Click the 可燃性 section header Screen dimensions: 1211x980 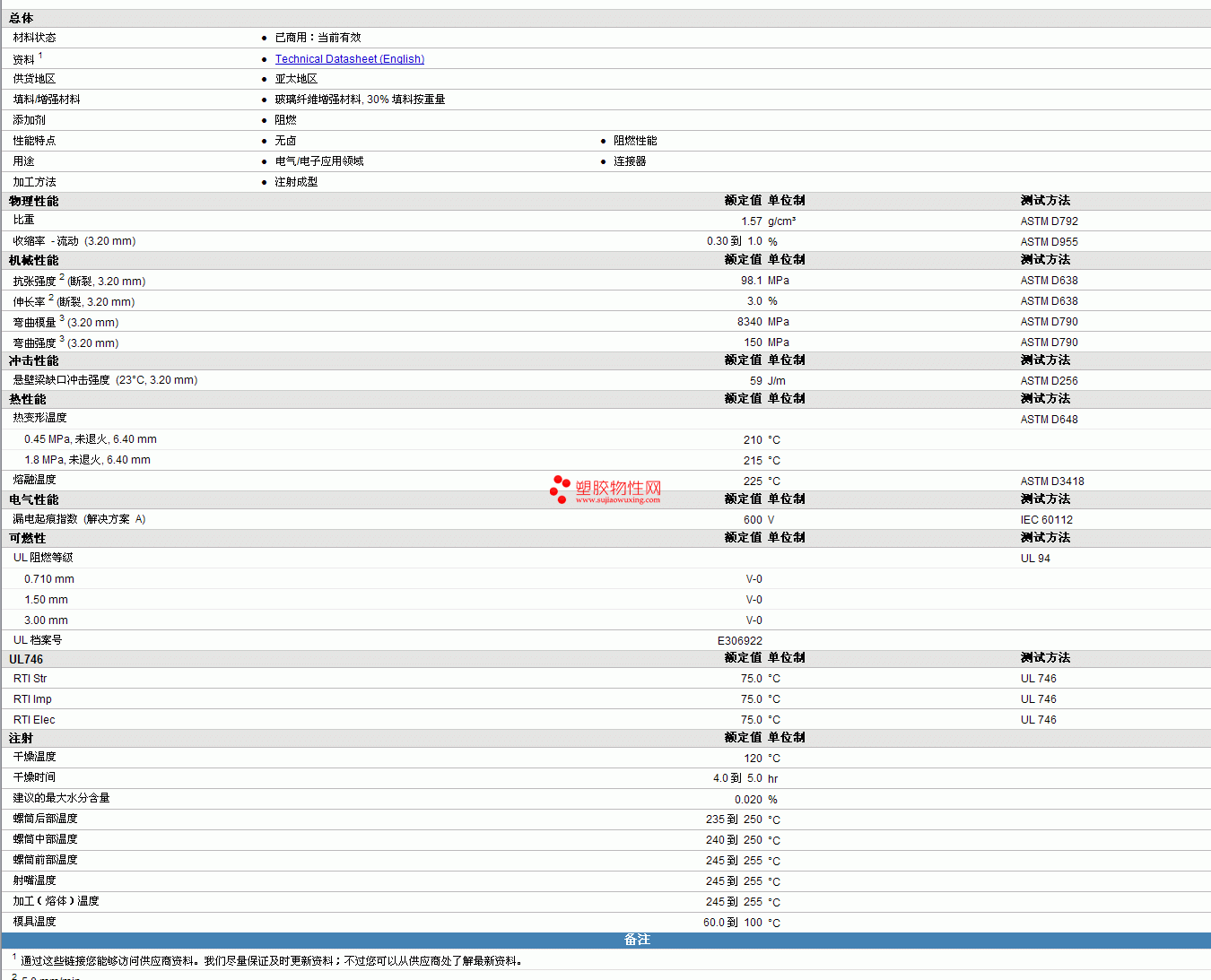pos(28,539)
